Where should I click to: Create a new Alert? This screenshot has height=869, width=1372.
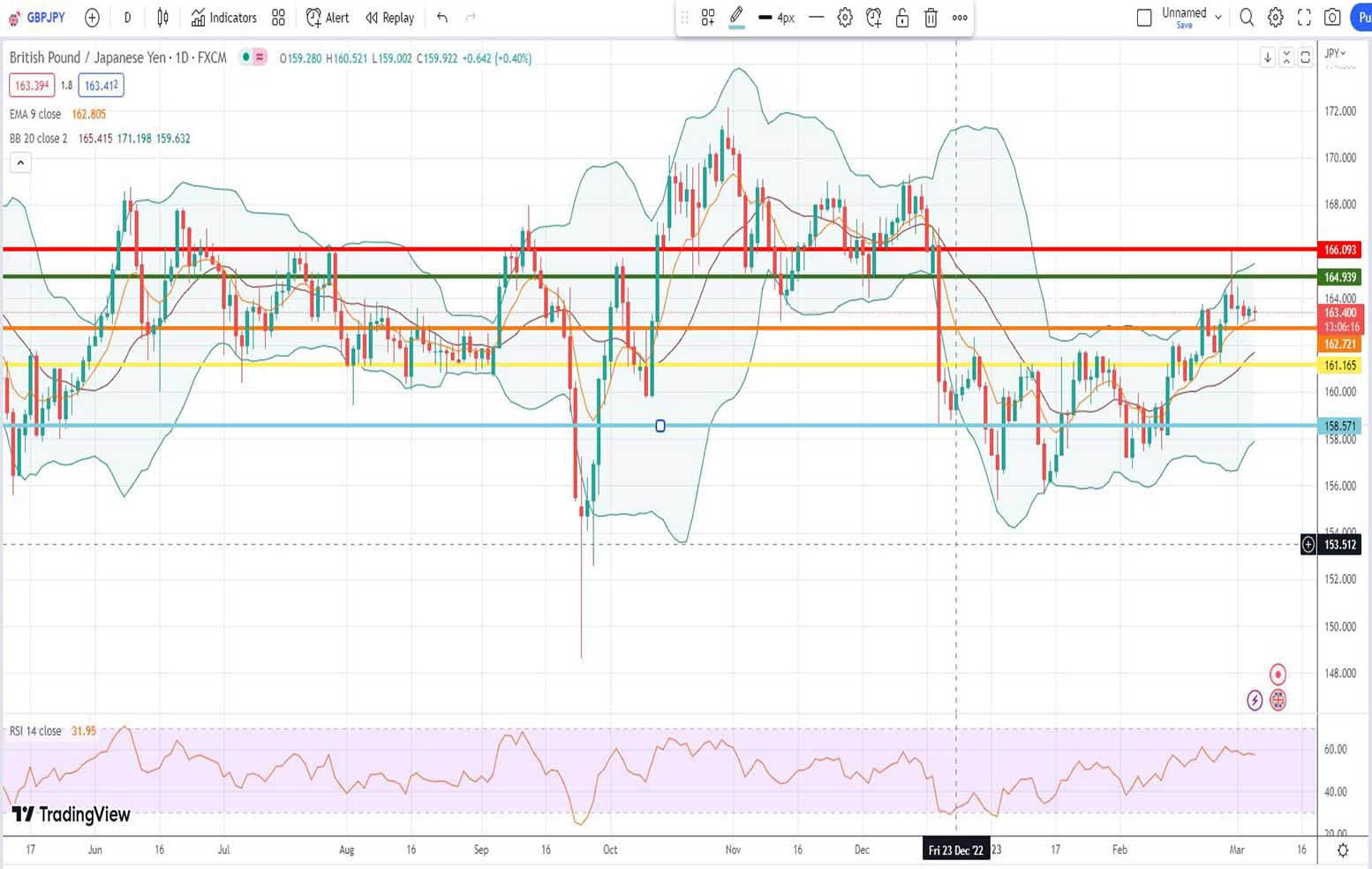tap(328, 18)
